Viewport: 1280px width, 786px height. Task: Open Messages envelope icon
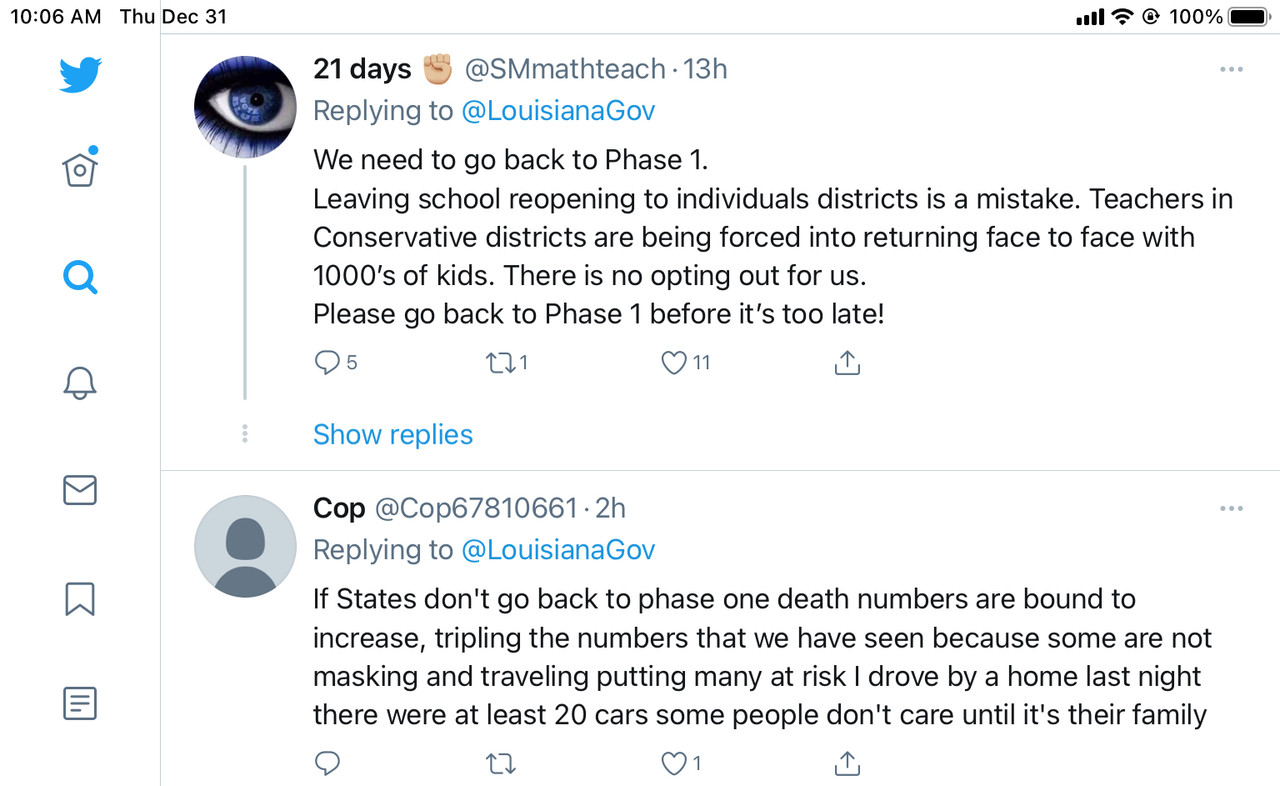80,490
